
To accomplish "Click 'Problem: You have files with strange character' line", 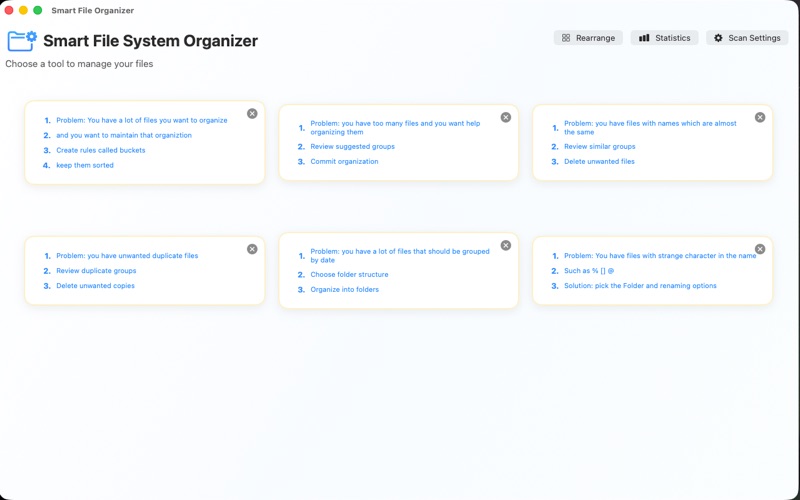I will 660,256.
